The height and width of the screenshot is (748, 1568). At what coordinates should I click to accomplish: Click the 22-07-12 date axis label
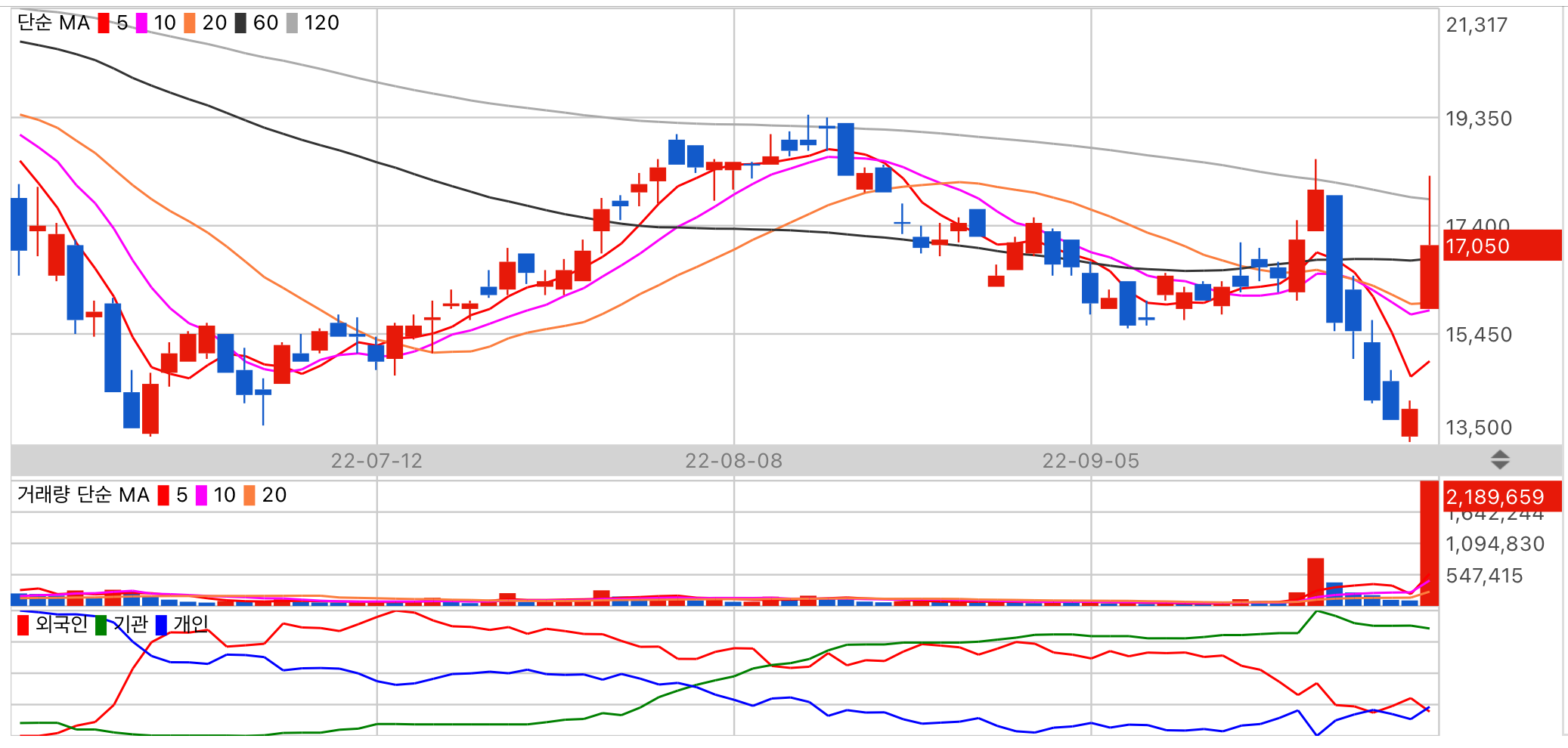pos(377,461)
